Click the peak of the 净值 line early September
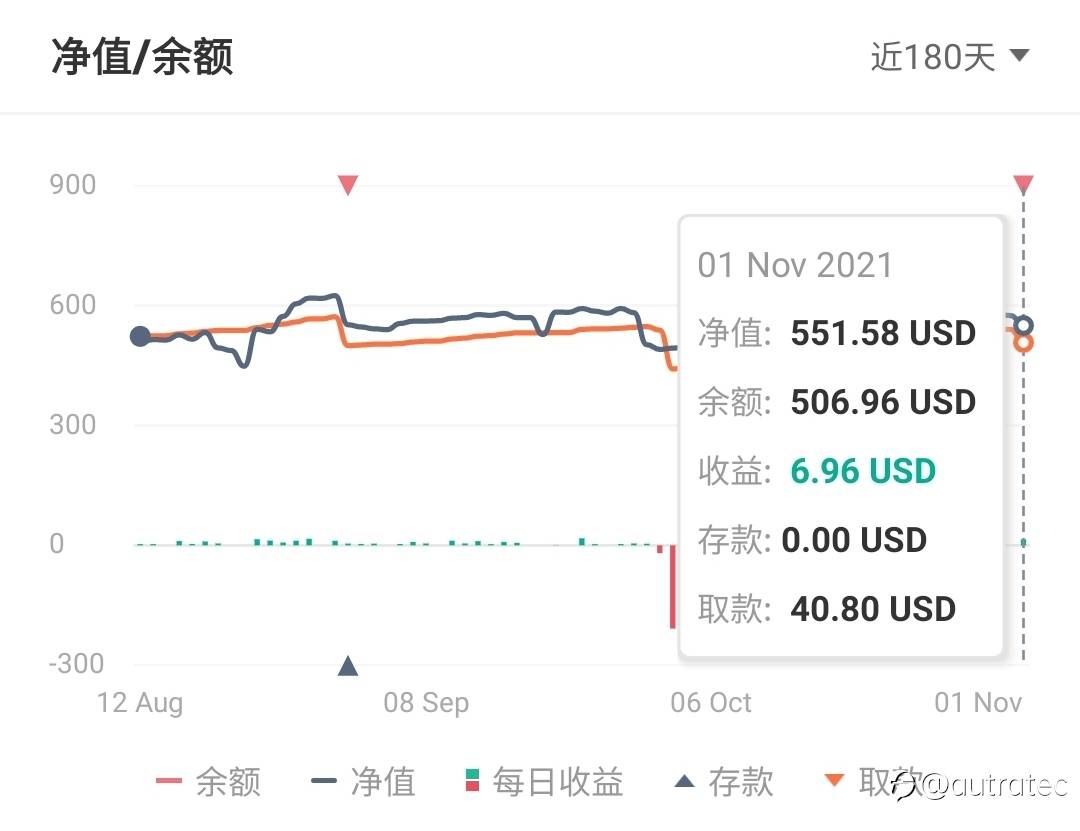Image resolution: width=1080 pixels, height=831 pixels. (335, 296)
